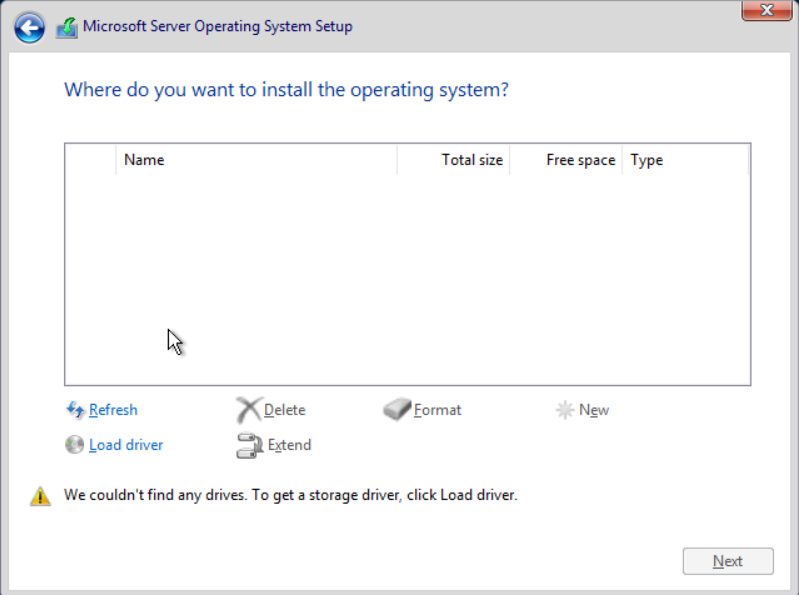
Task: Click the Extend partition icon
Action: pos(250,446)
